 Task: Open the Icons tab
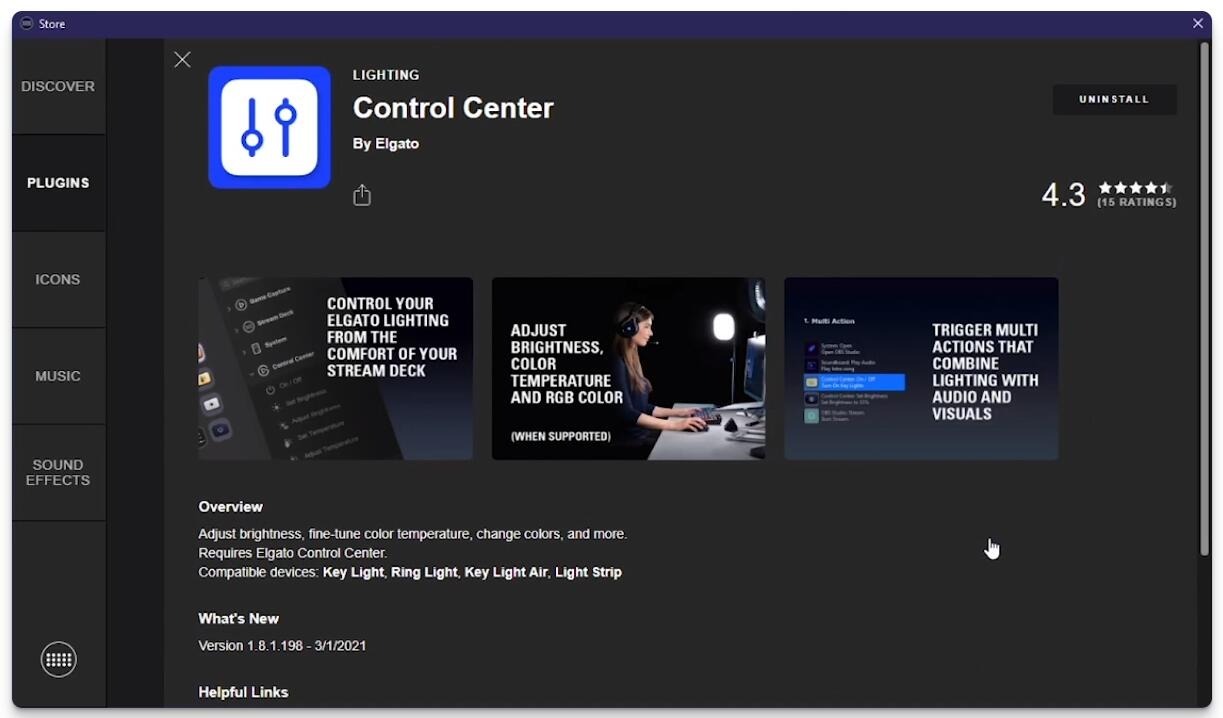coord(58,280)
